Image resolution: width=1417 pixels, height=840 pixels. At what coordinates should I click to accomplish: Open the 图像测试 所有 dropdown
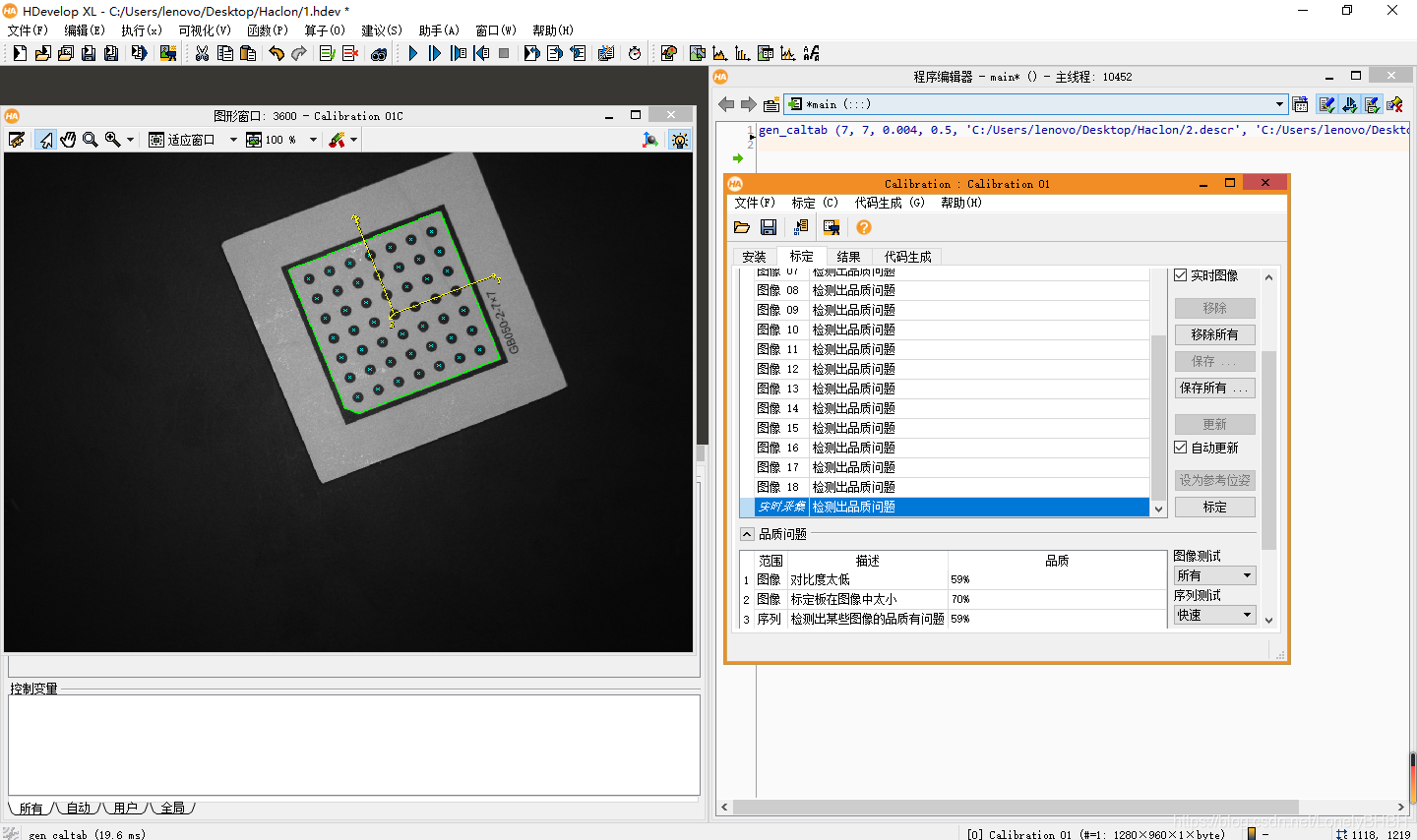[x=1214, y=575]
